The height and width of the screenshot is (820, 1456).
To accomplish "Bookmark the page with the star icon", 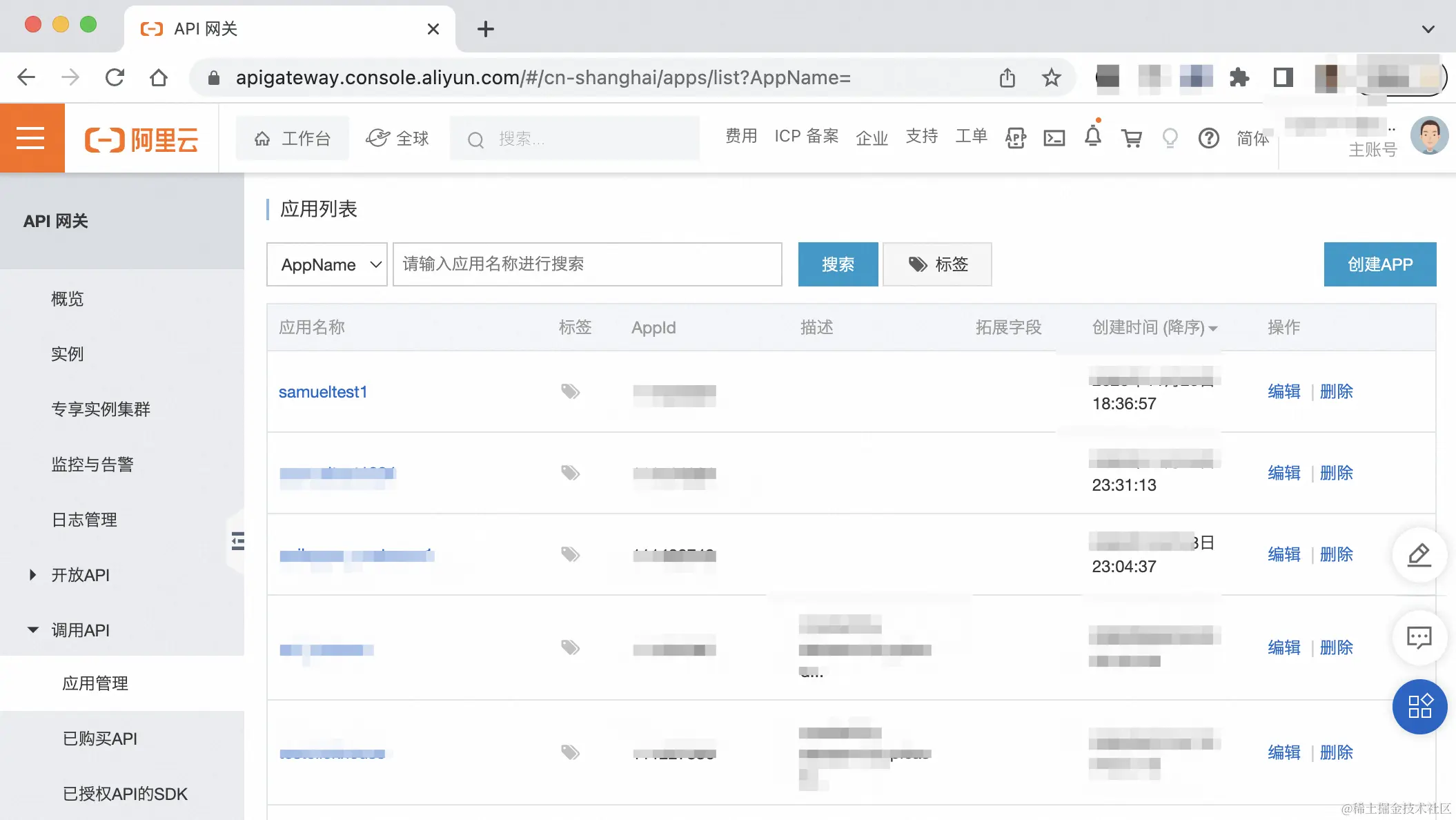I will point(1051,77).
